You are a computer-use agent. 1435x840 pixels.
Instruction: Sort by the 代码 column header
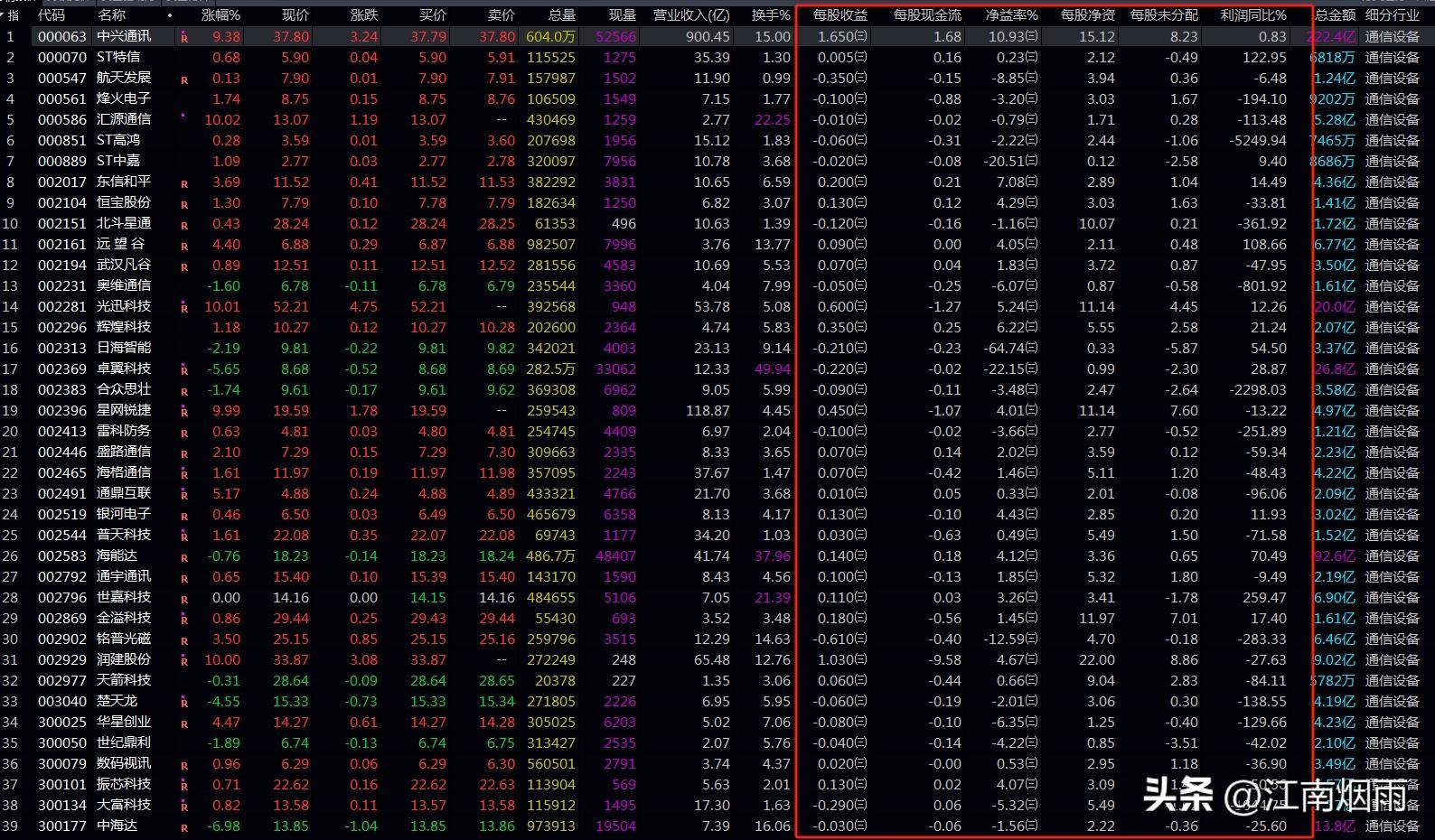tap(51, 15)
